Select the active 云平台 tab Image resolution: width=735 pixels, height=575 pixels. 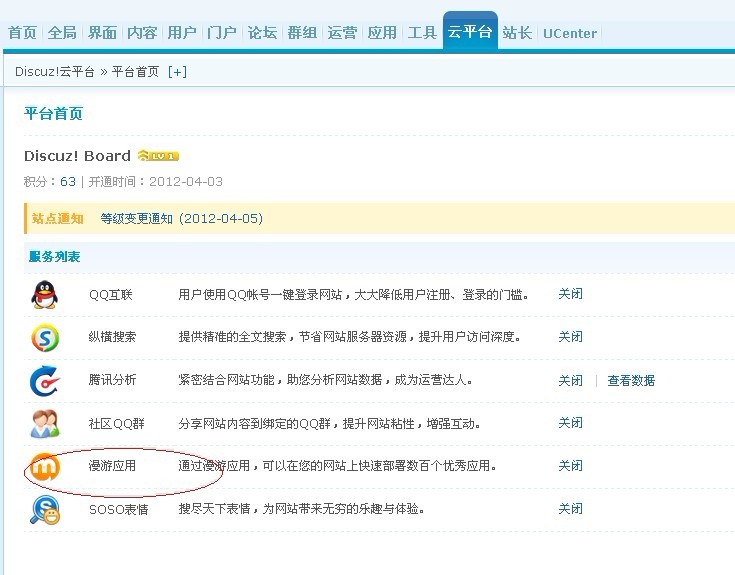470,31
